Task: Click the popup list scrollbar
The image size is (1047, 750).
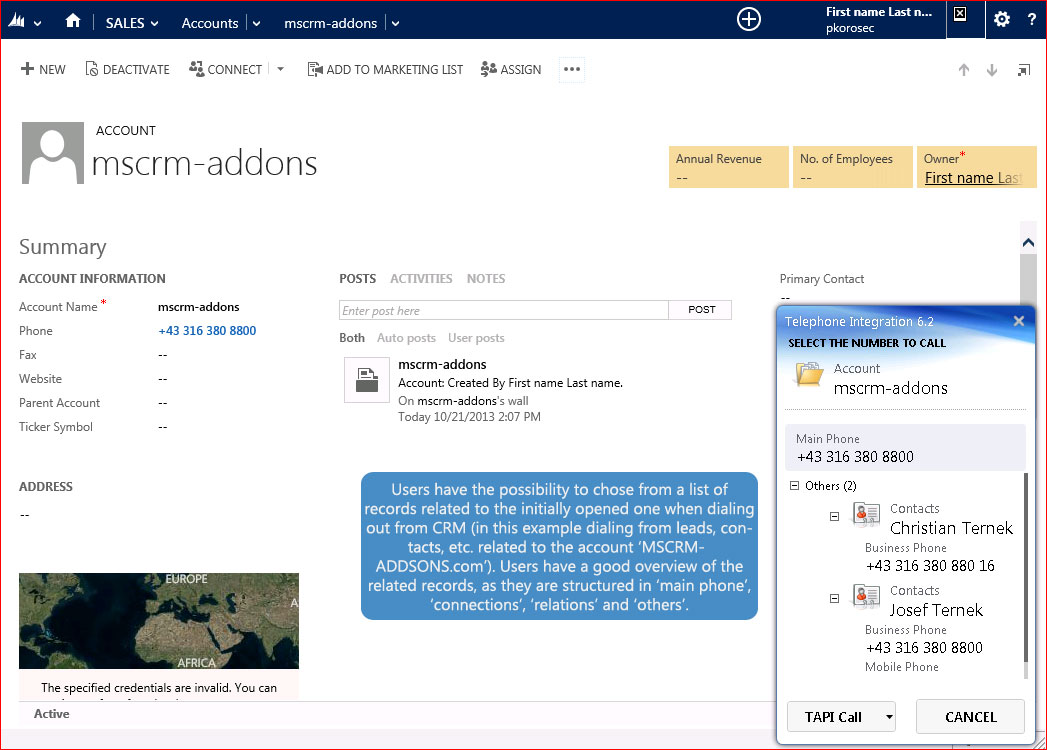Action: (1026, 568)
